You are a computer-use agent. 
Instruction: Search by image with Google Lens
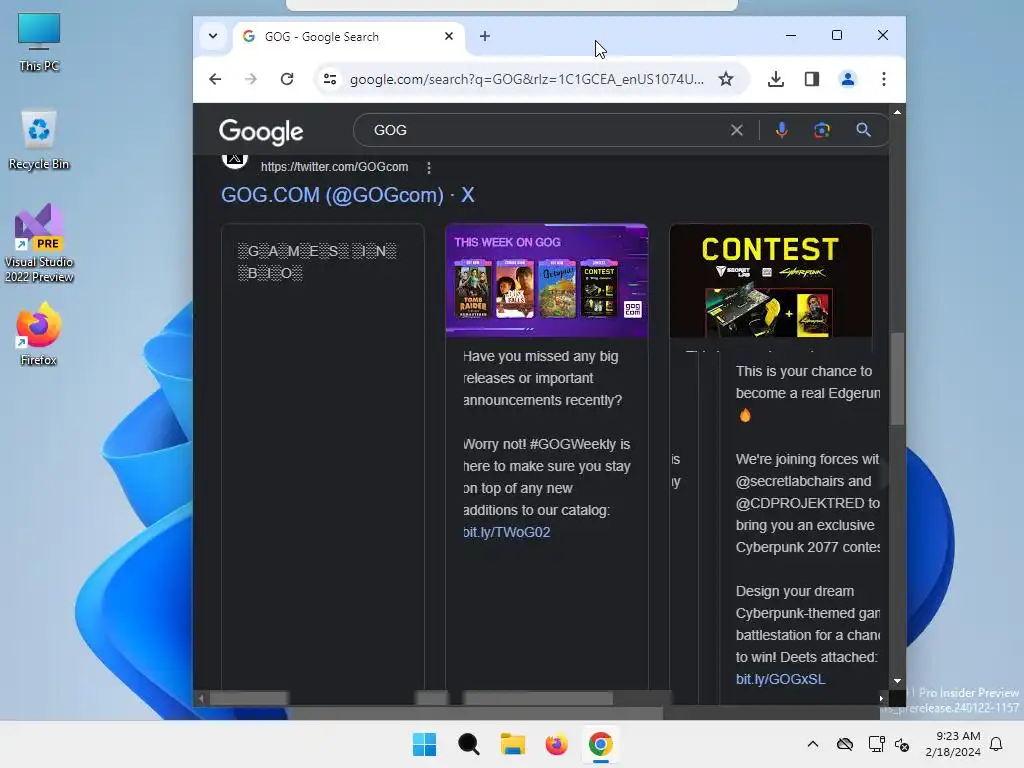[x=822, y=130]
